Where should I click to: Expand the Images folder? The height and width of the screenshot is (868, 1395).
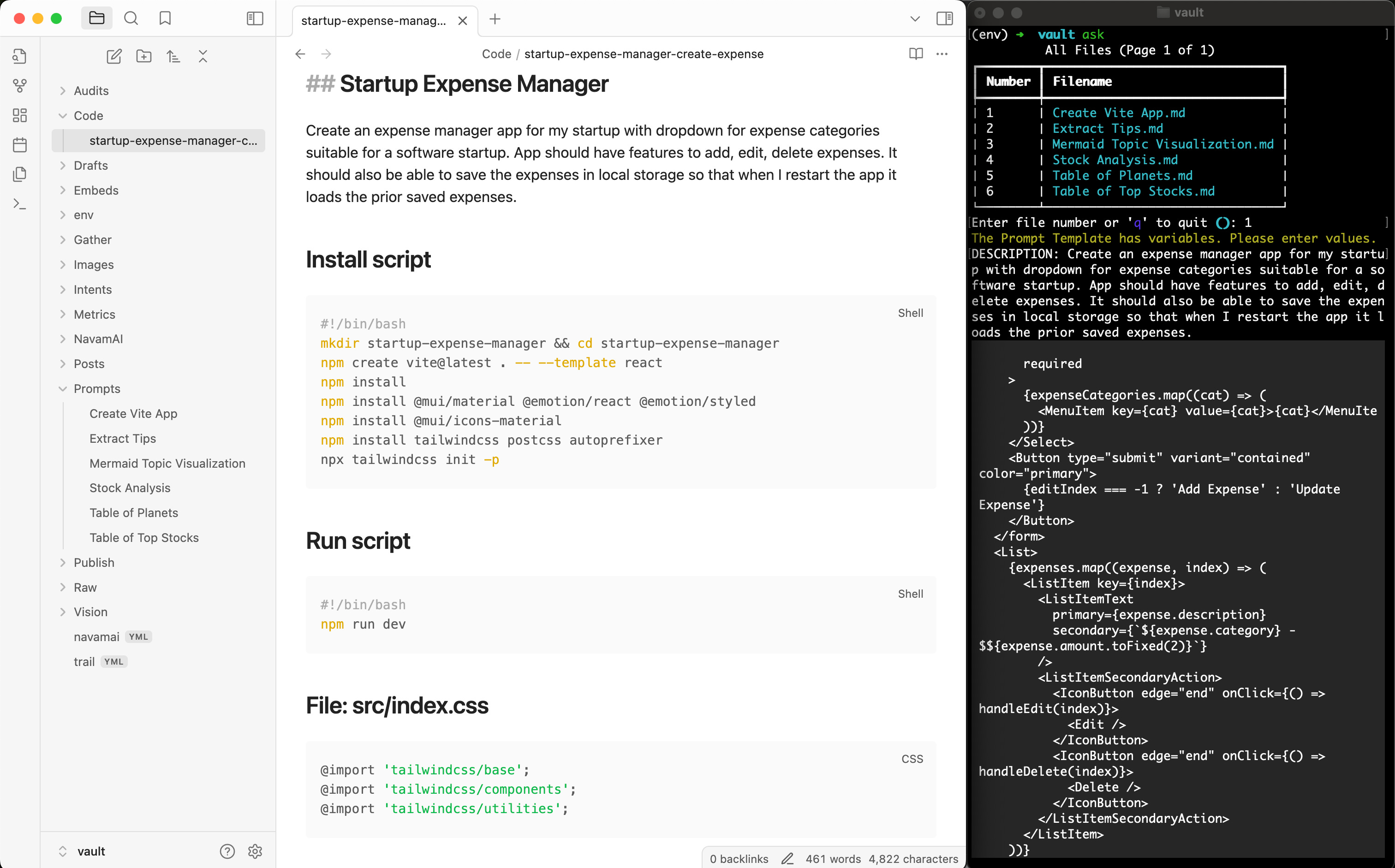coord(94,265)
